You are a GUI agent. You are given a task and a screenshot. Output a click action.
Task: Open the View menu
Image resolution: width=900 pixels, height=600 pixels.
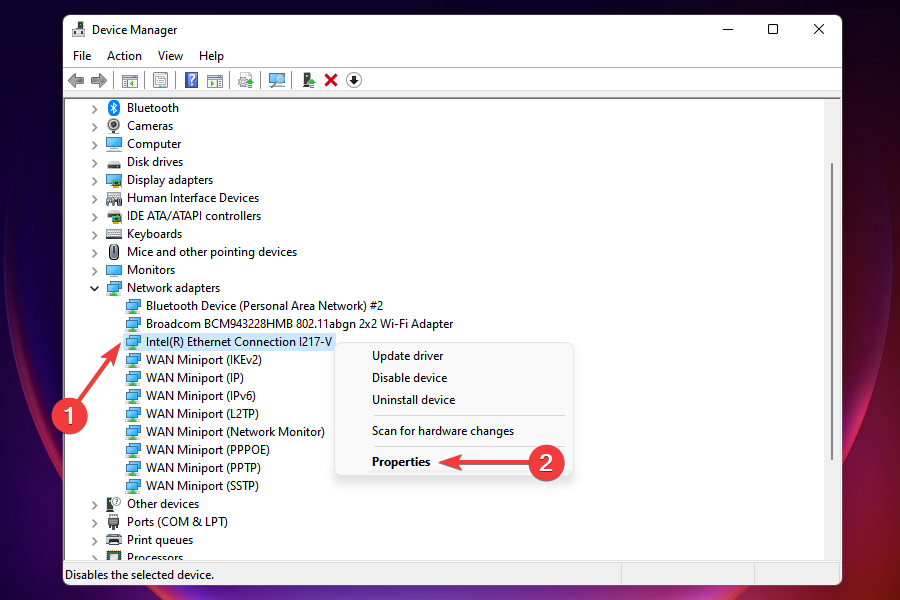click(170, 56)
